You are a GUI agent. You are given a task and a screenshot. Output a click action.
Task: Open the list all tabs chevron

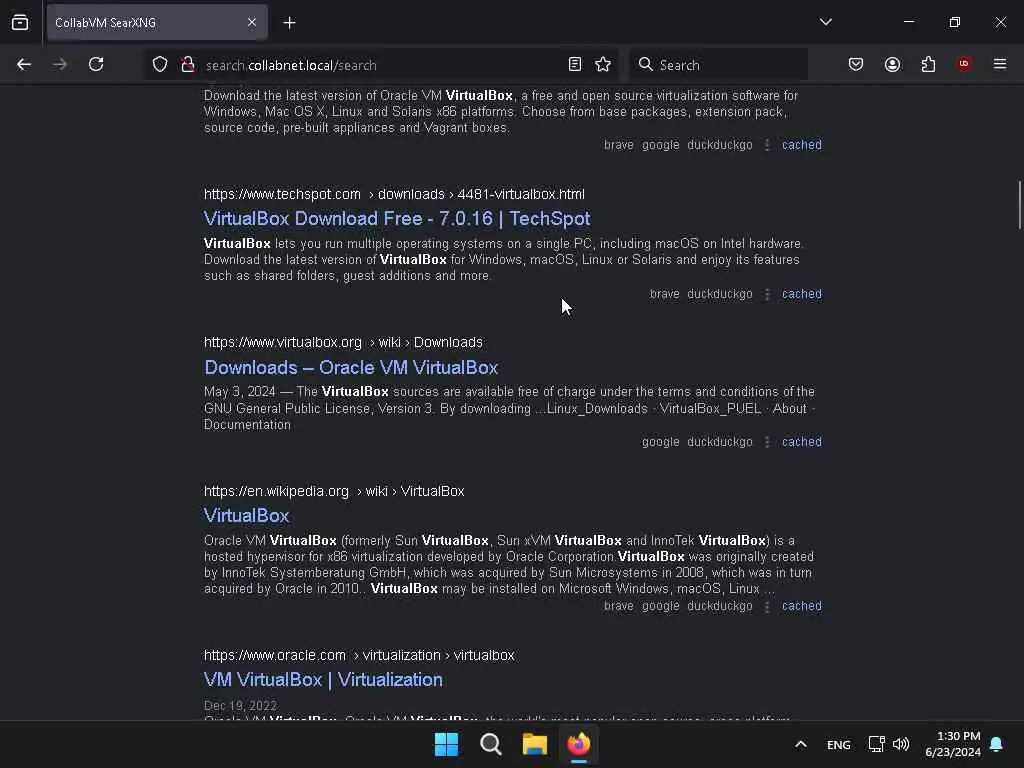pyautogui.click(x=825, y=22)
